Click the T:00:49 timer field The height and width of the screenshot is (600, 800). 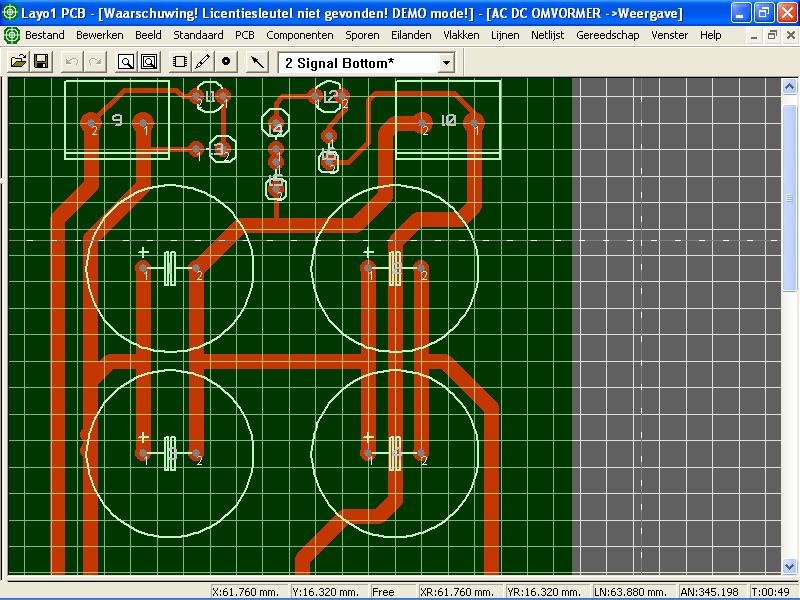(773, 592)
